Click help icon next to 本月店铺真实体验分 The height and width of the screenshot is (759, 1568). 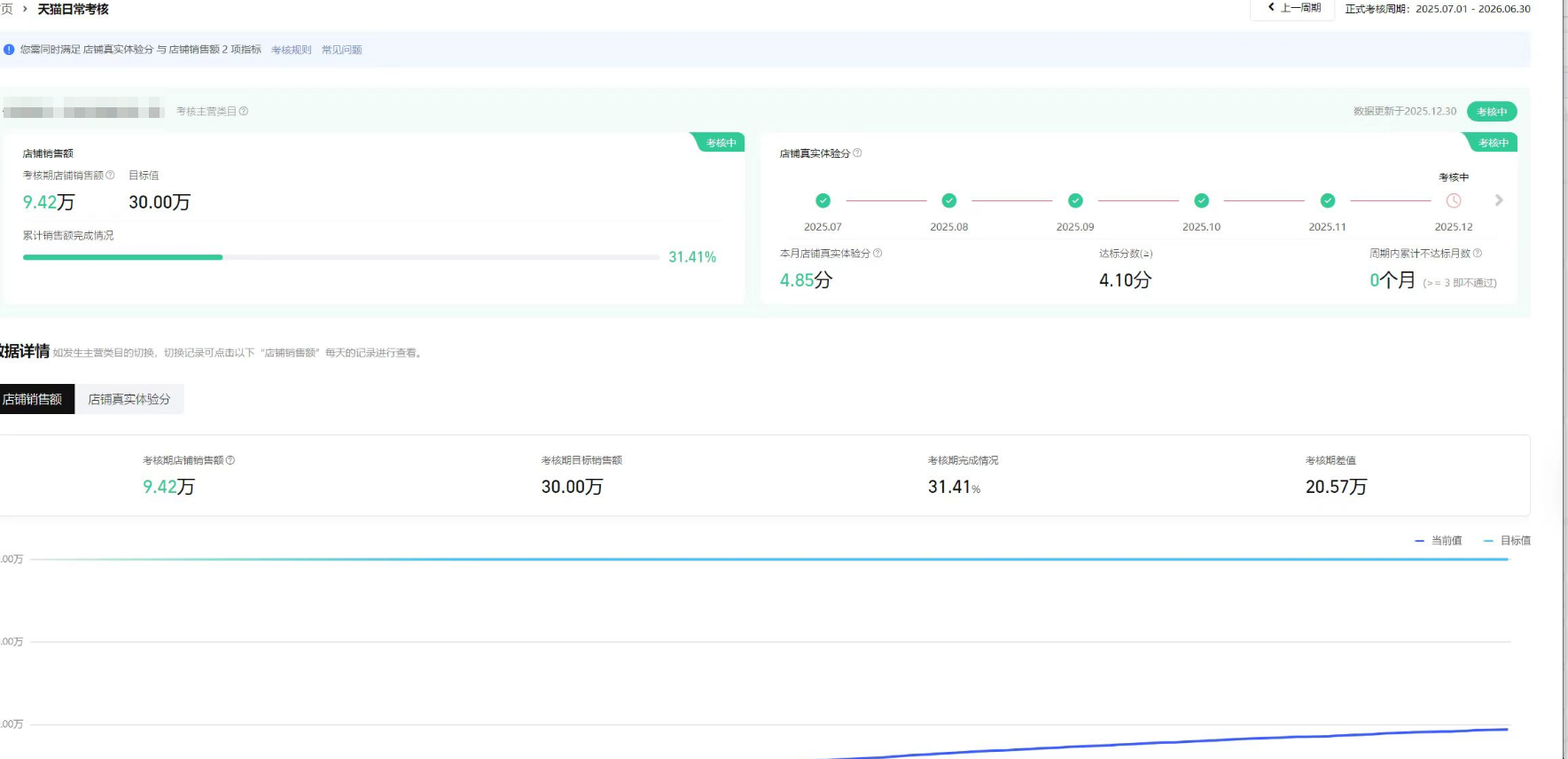tap(878, 254)
